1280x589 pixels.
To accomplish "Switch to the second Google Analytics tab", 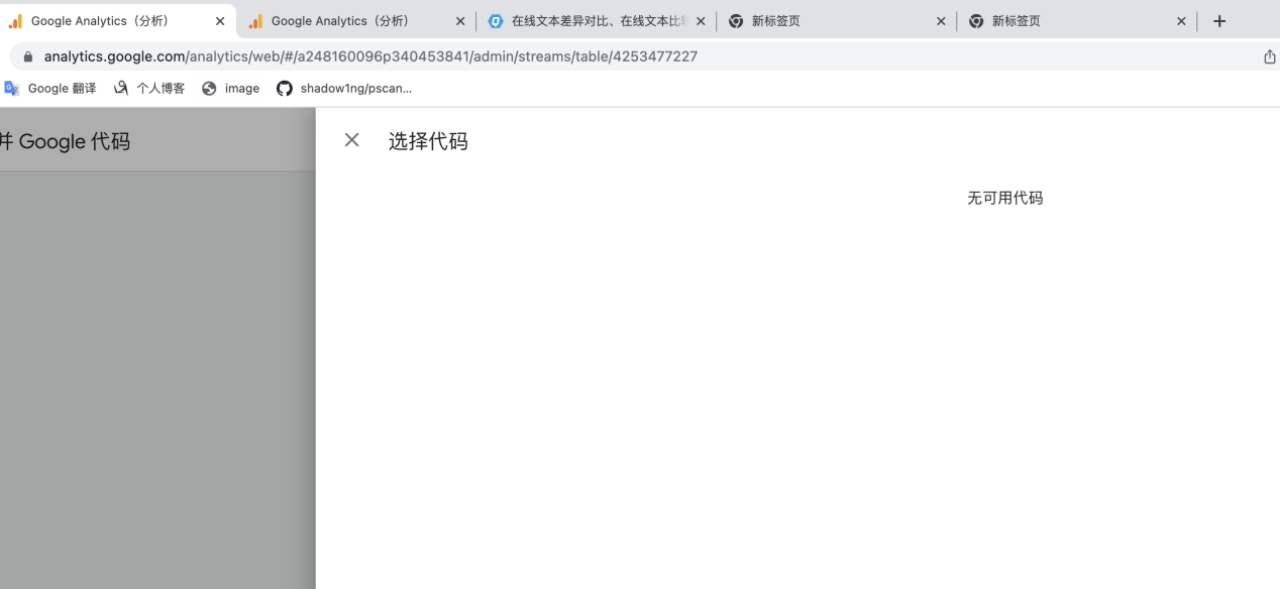I will (358, 20).
